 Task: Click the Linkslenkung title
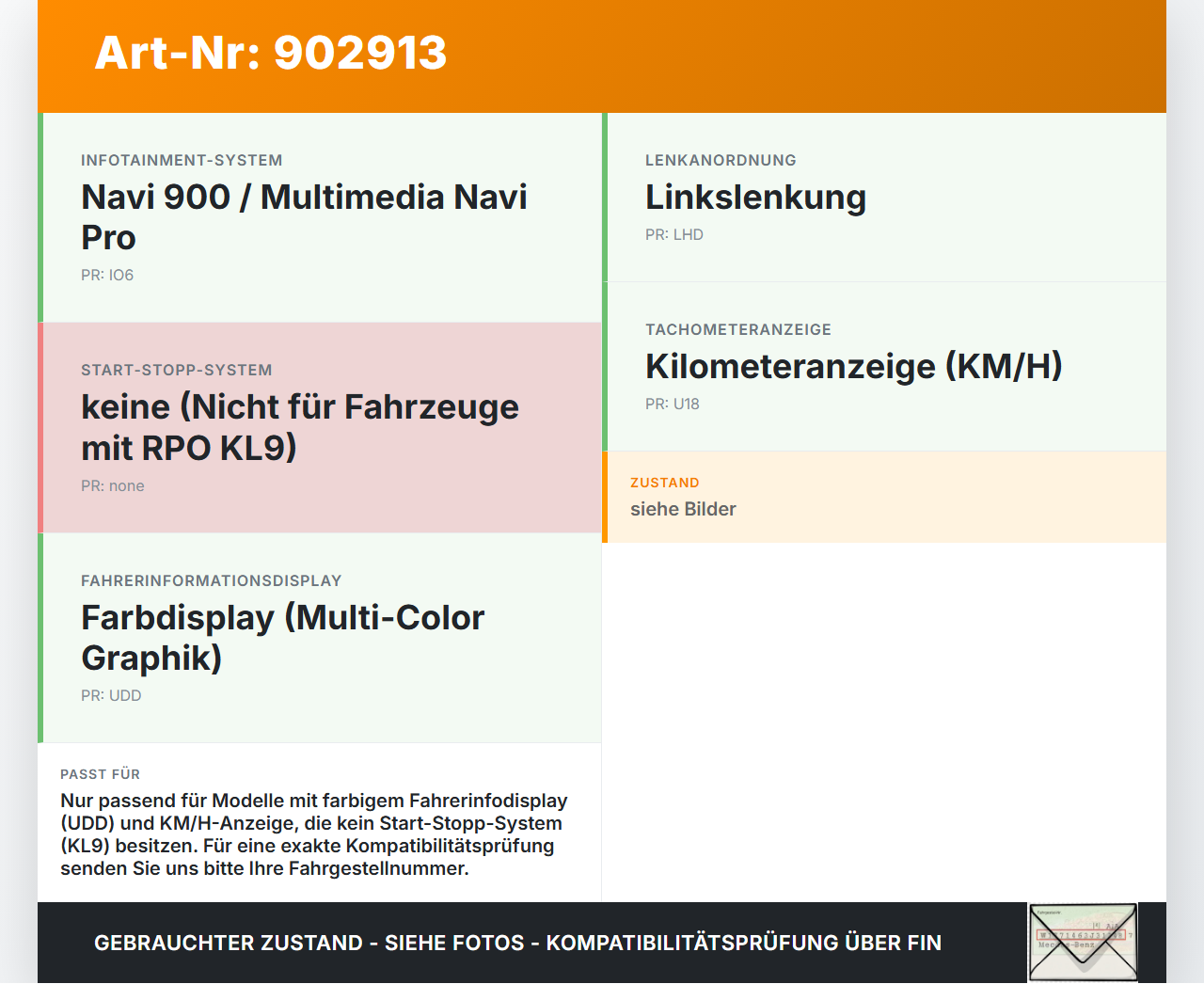[755, 198]
